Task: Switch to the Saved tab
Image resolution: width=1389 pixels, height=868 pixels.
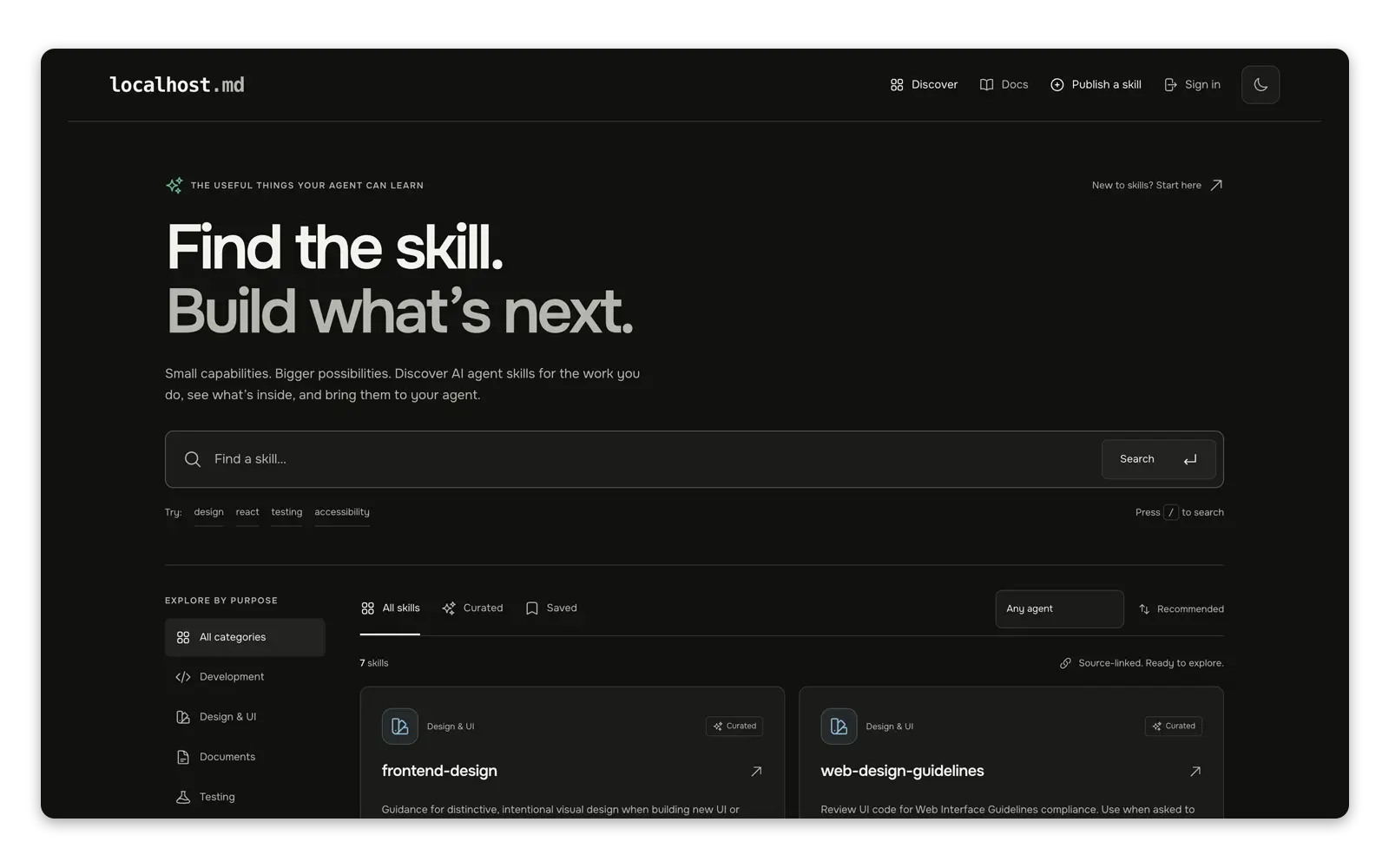Action: [551, 608]
